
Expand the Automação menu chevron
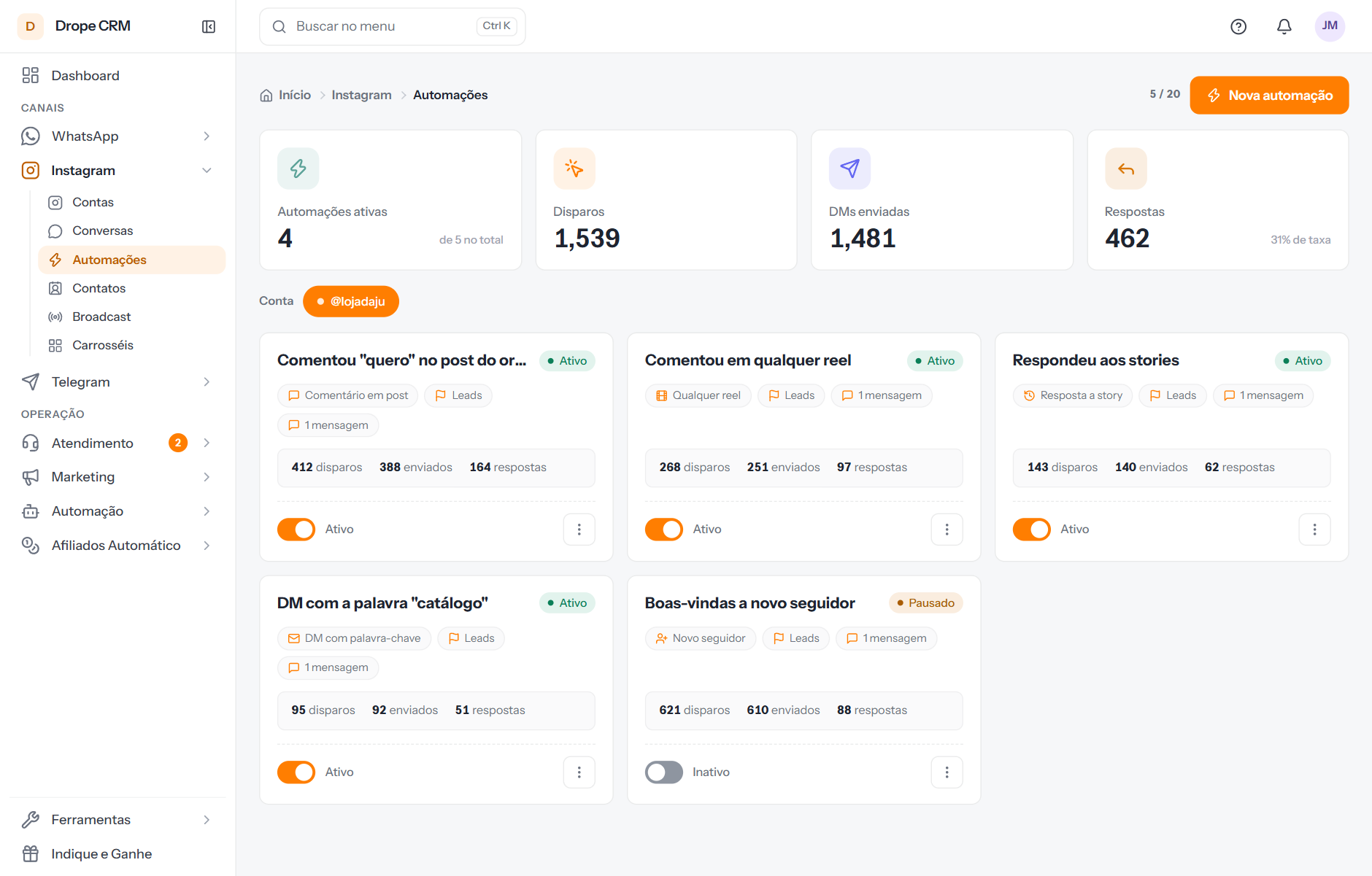[x=207, y=511]
